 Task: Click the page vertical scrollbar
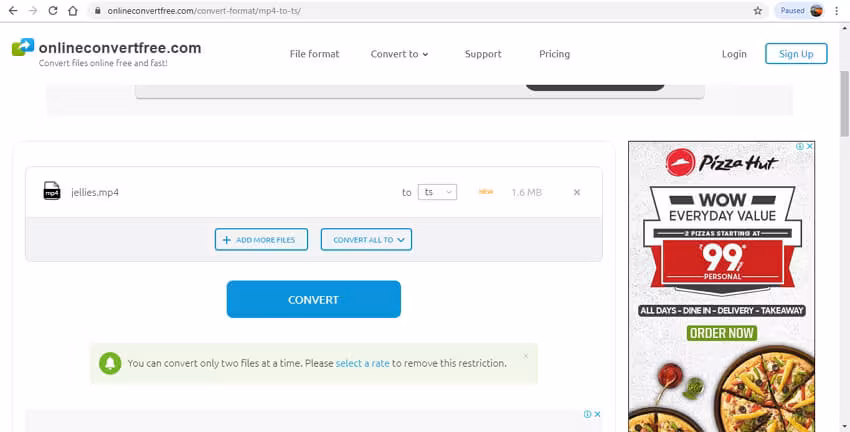845,104
